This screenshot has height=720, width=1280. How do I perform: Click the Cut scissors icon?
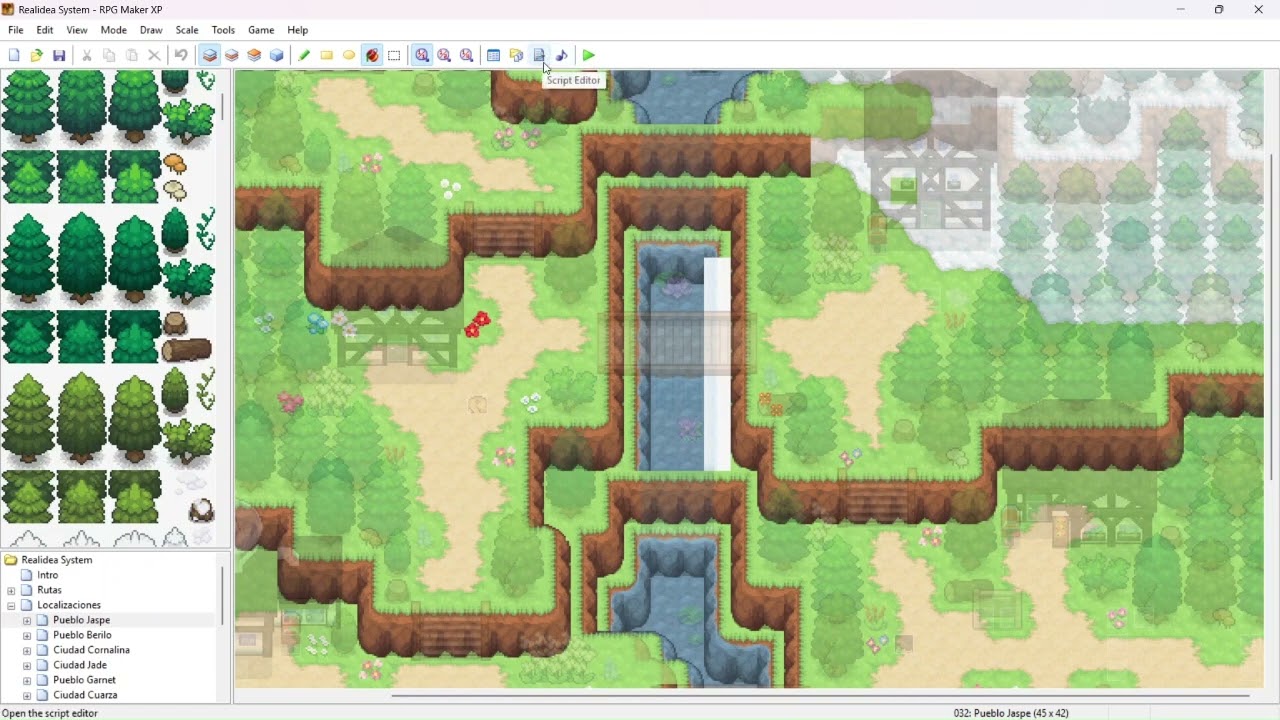(x=86, y=56)
